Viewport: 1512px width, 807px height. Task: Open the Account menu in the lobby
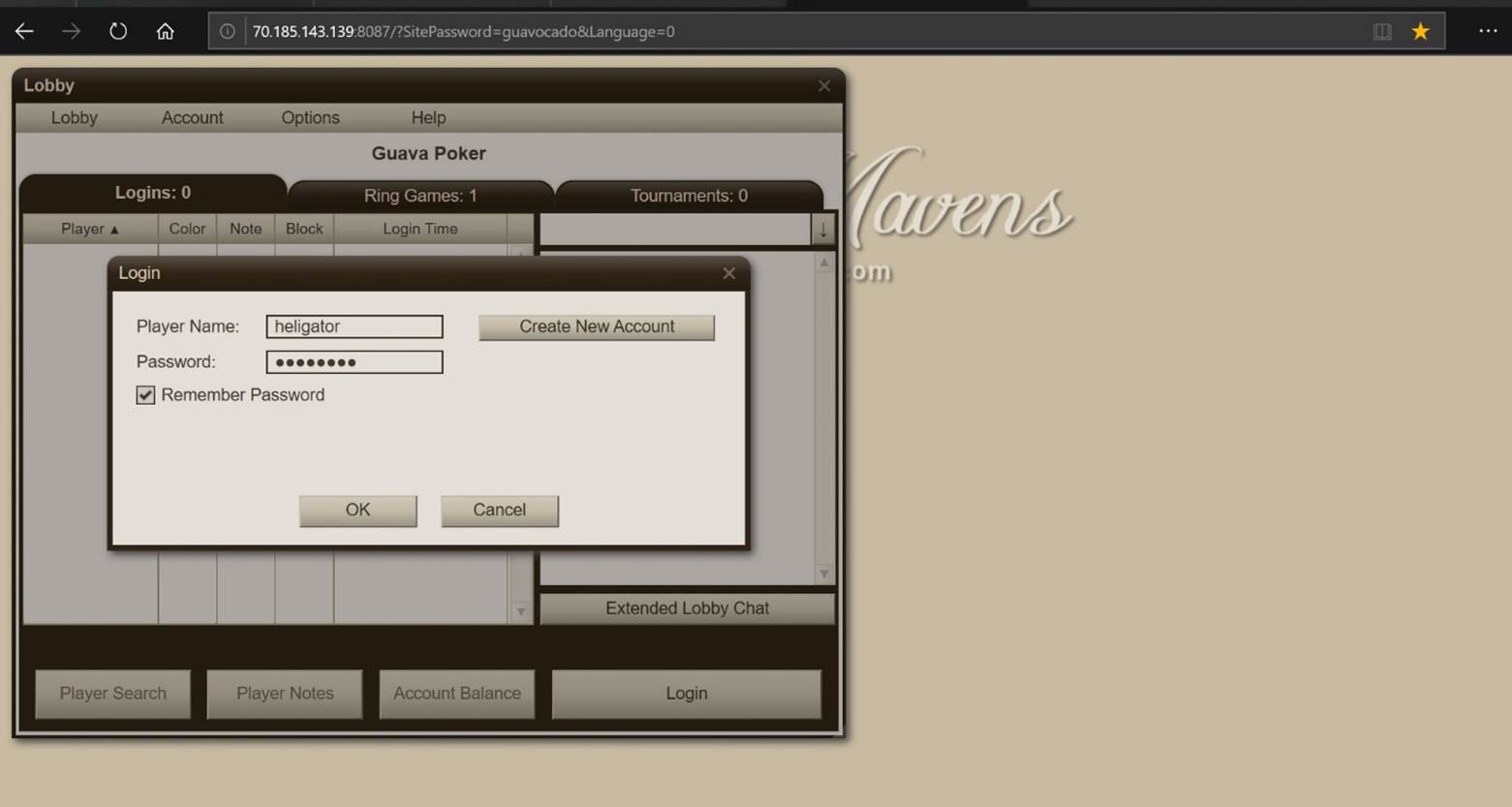pos(192,117)
